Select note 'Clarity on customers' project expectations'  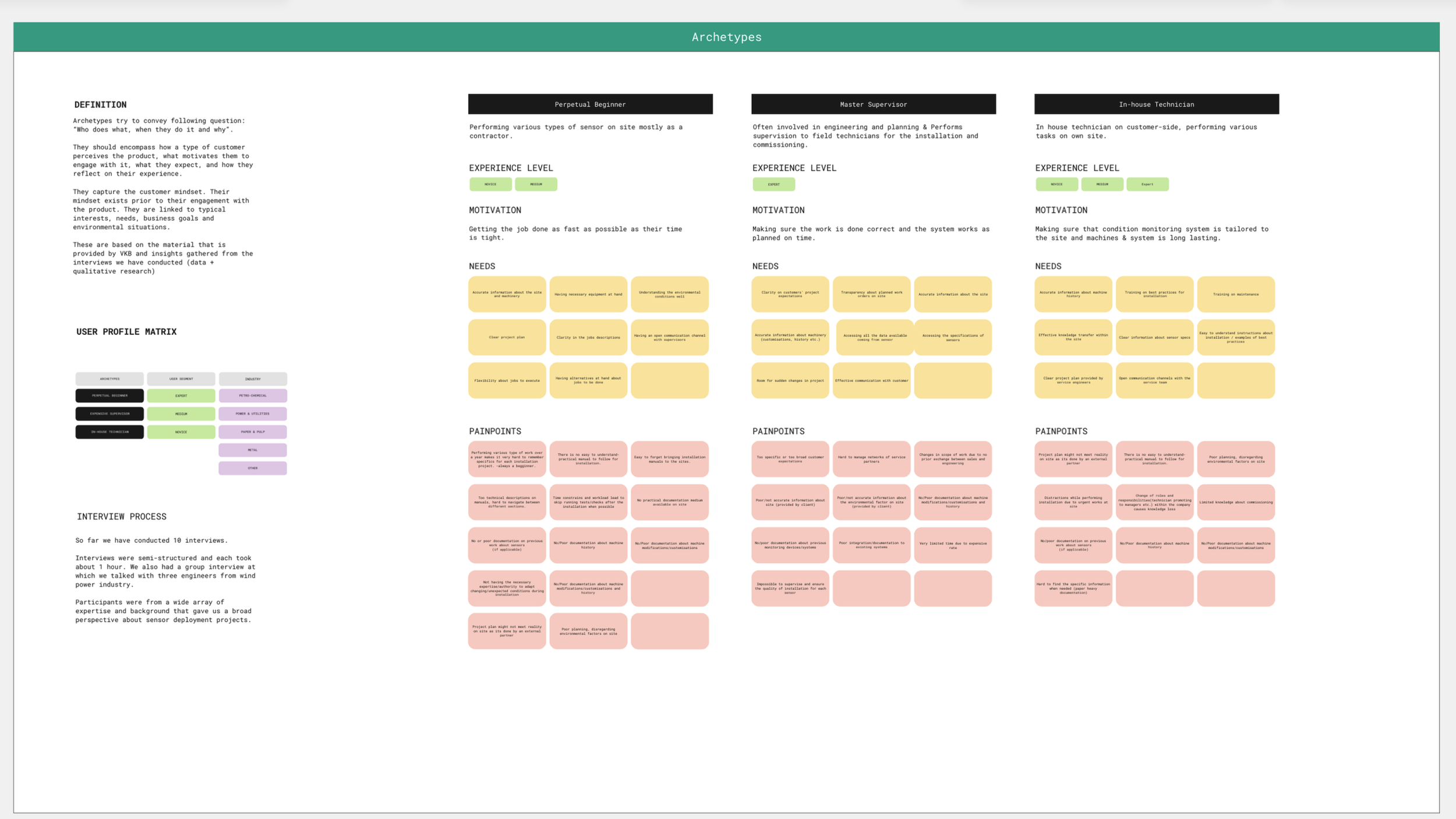click(x=790, y=294)
